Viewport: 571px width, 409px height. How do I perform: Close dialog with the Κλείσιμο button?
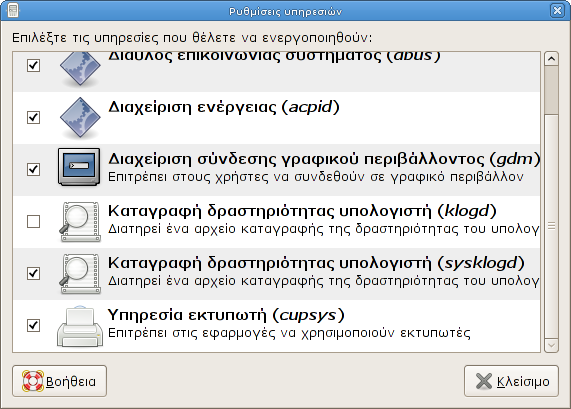click(511, 381)
